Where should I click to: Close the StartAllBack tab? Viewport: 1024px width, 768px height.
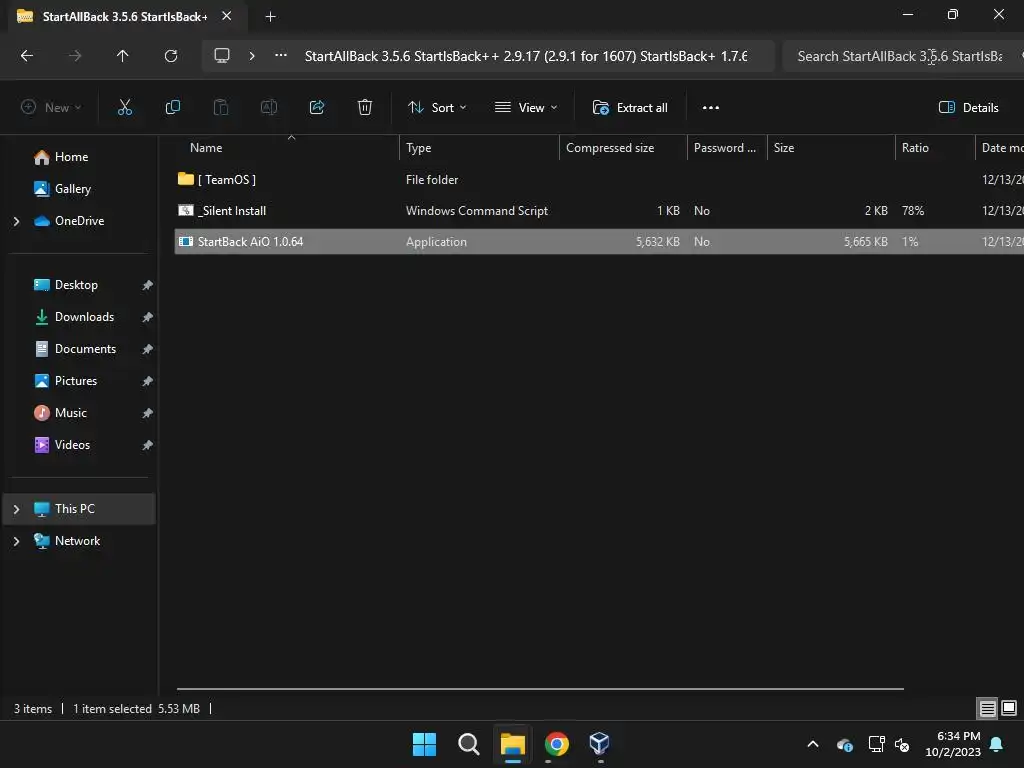[x=227, y=16]
